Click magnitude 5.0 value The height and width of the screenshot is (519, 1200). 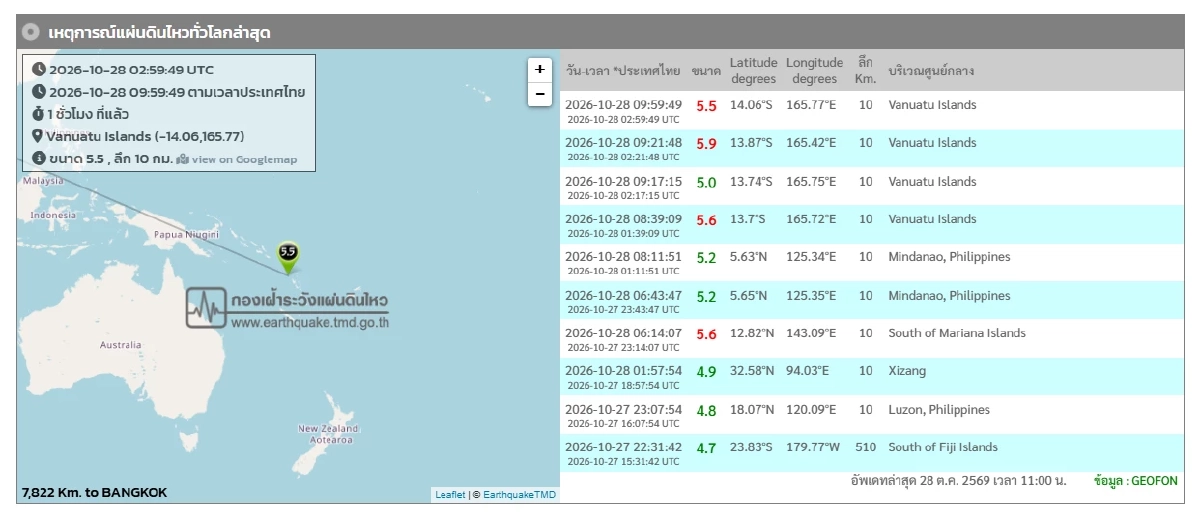pyautogui.click(x=706, y=183)
